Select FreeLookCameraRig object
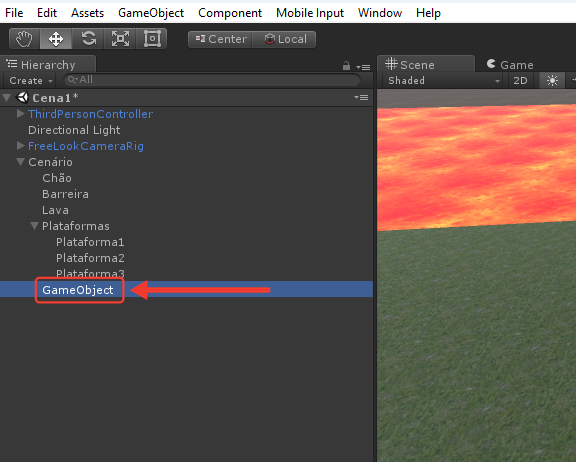This screenshot has width=576, height=462. (x=86, y=146)
